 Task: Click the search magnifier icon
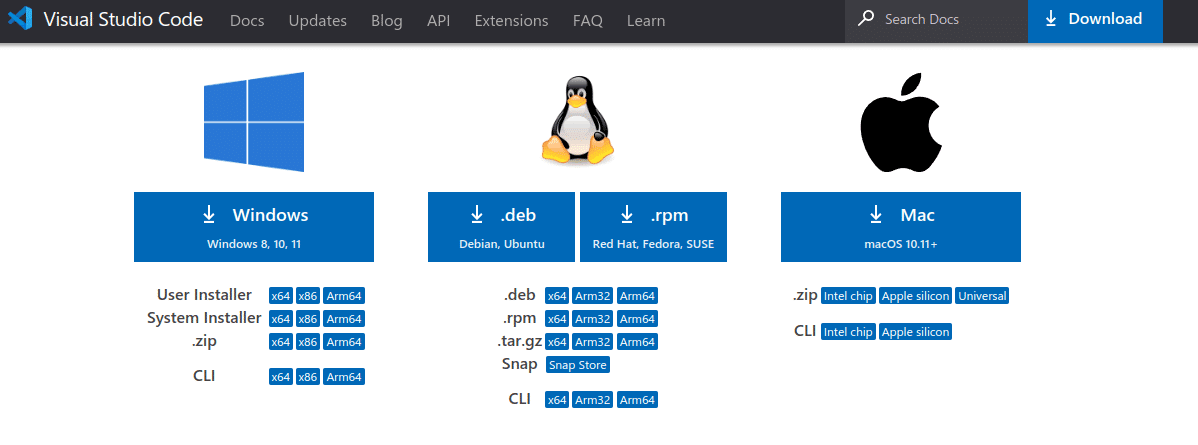click(x=866, y=19)
